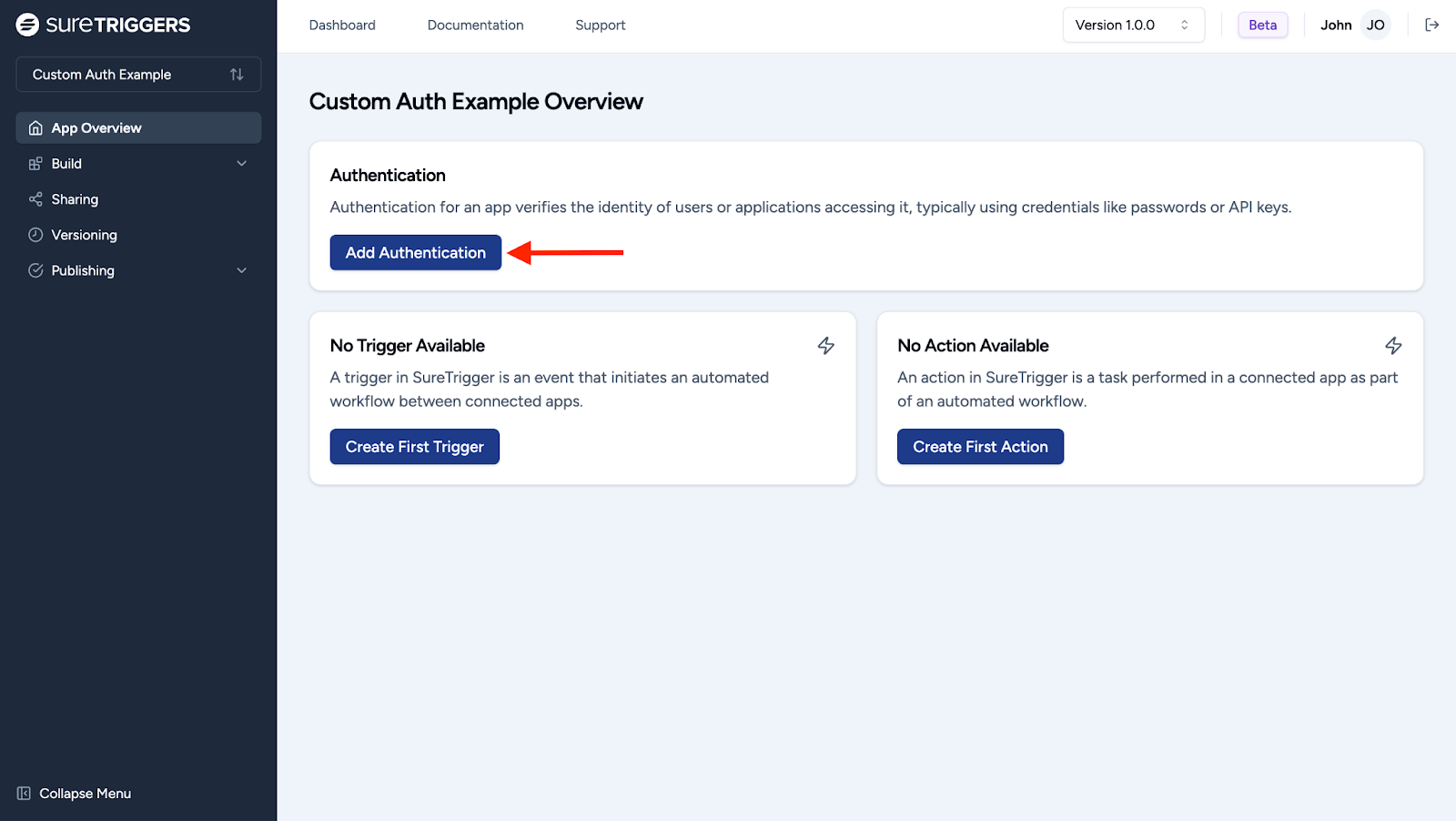
Task: Click the lightning bolt icon in Trigger card
Action: coord(825,346)
